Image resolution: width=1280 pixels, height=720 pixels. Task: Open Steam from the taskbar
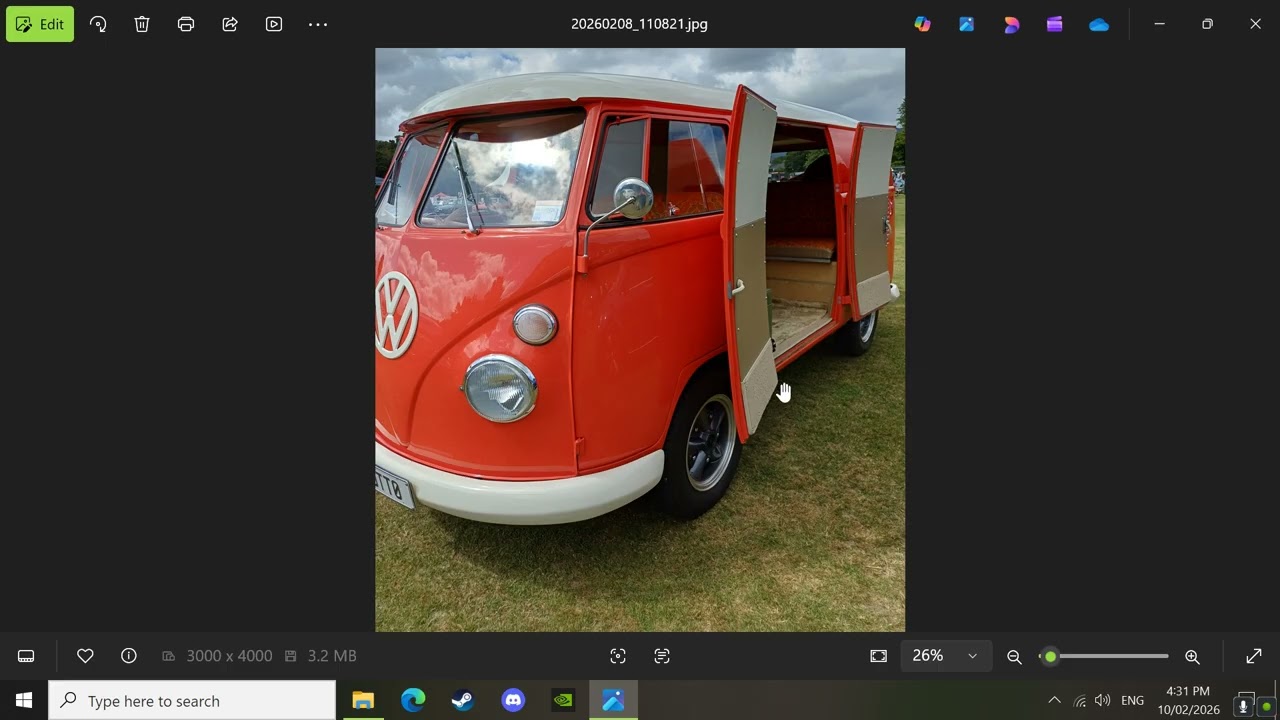pyautogui.click(x=463, y=700)
